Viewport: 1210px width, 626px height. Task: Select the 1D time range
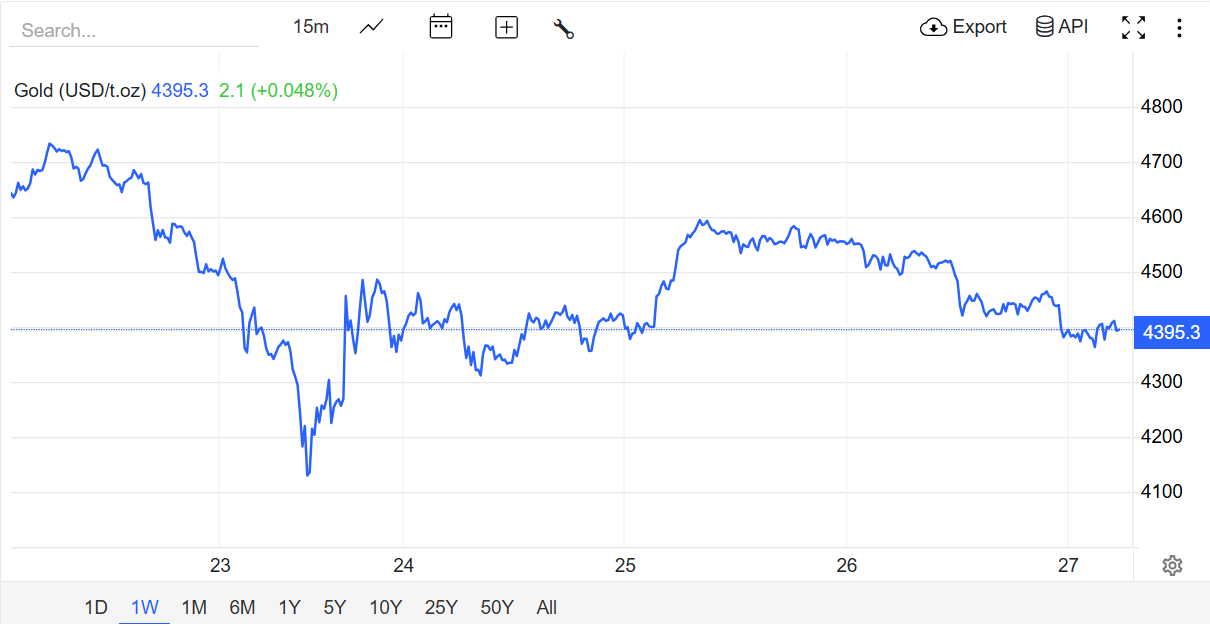coord(96,607)
